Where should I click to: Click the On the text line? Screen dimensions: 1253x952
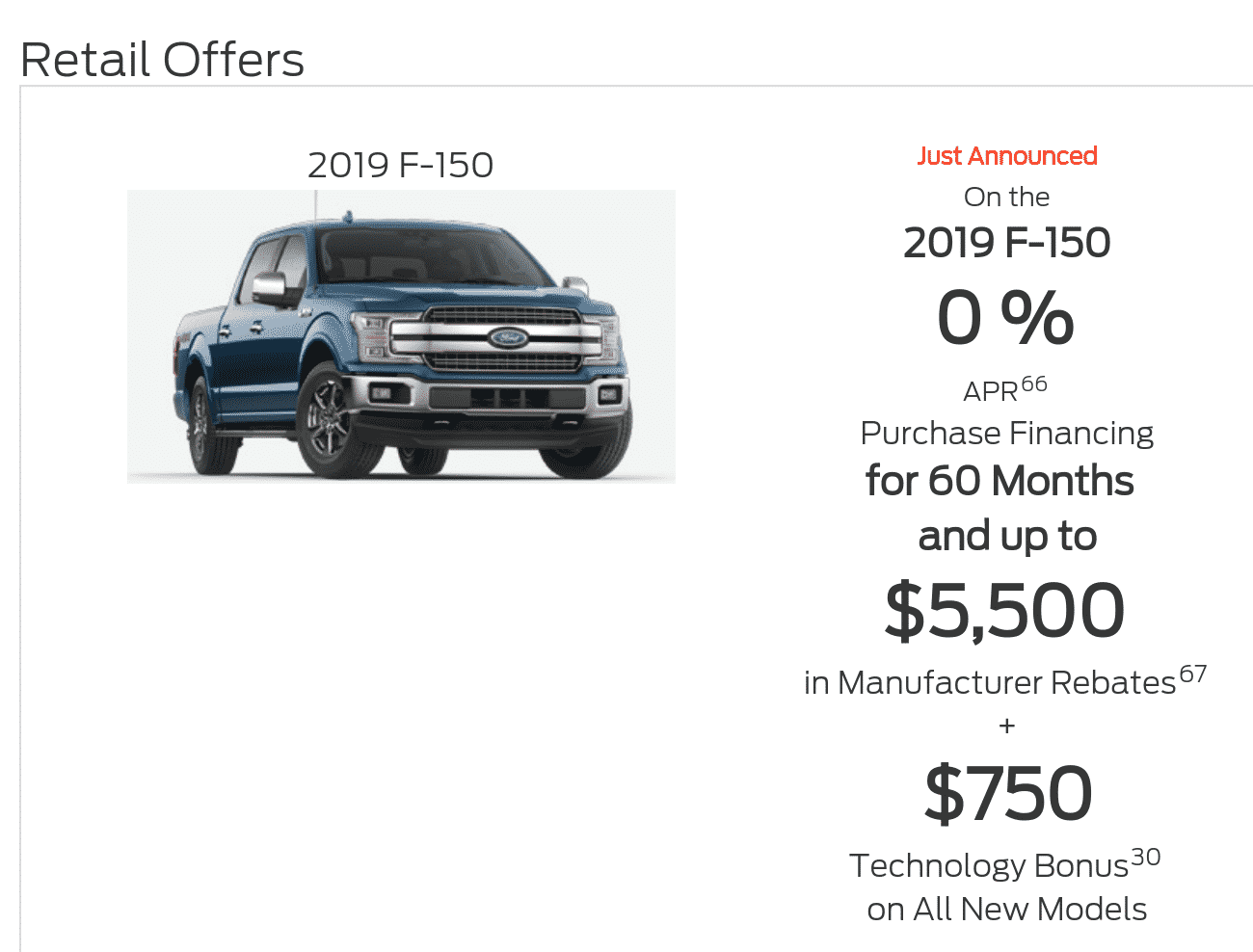pyautogui.click(x=1007, y=197)
